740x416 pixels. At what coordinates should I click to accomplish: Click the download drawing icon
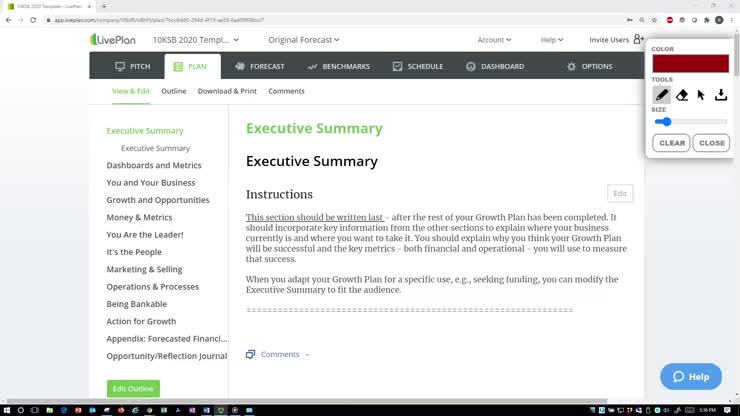click(x=721, y=95)
